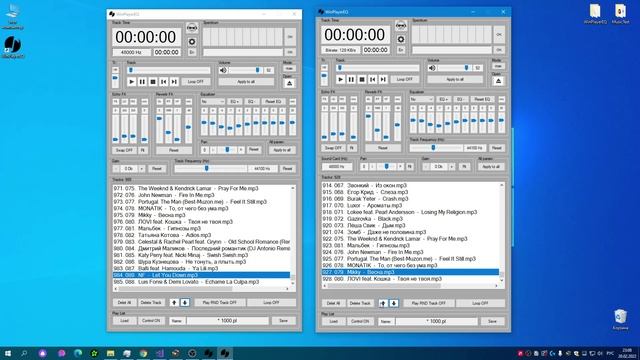
Task: Stop playback in the right WinPlayerEQ window
Action: (362, 79)
